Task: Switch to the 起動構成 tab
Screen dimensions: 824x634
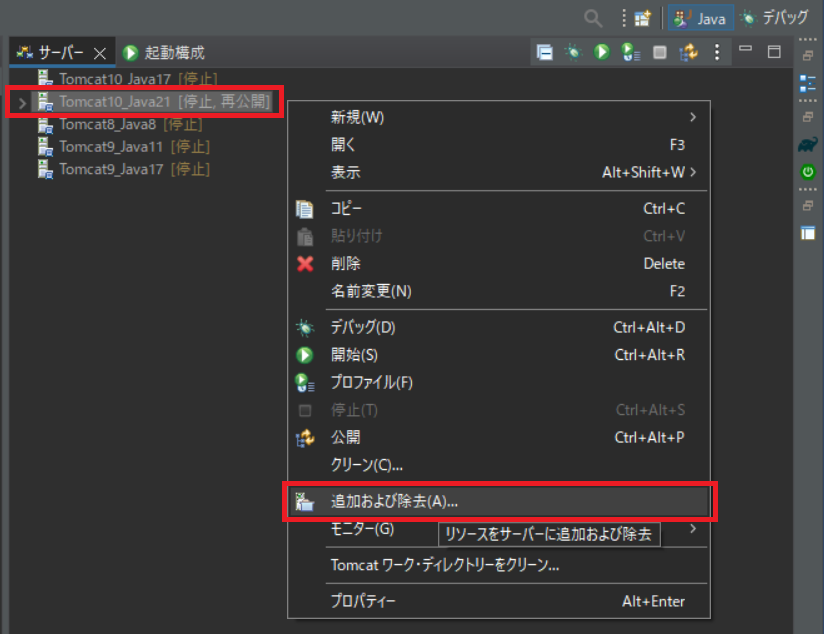Action: pyautogui.click(x=163, y=53)
